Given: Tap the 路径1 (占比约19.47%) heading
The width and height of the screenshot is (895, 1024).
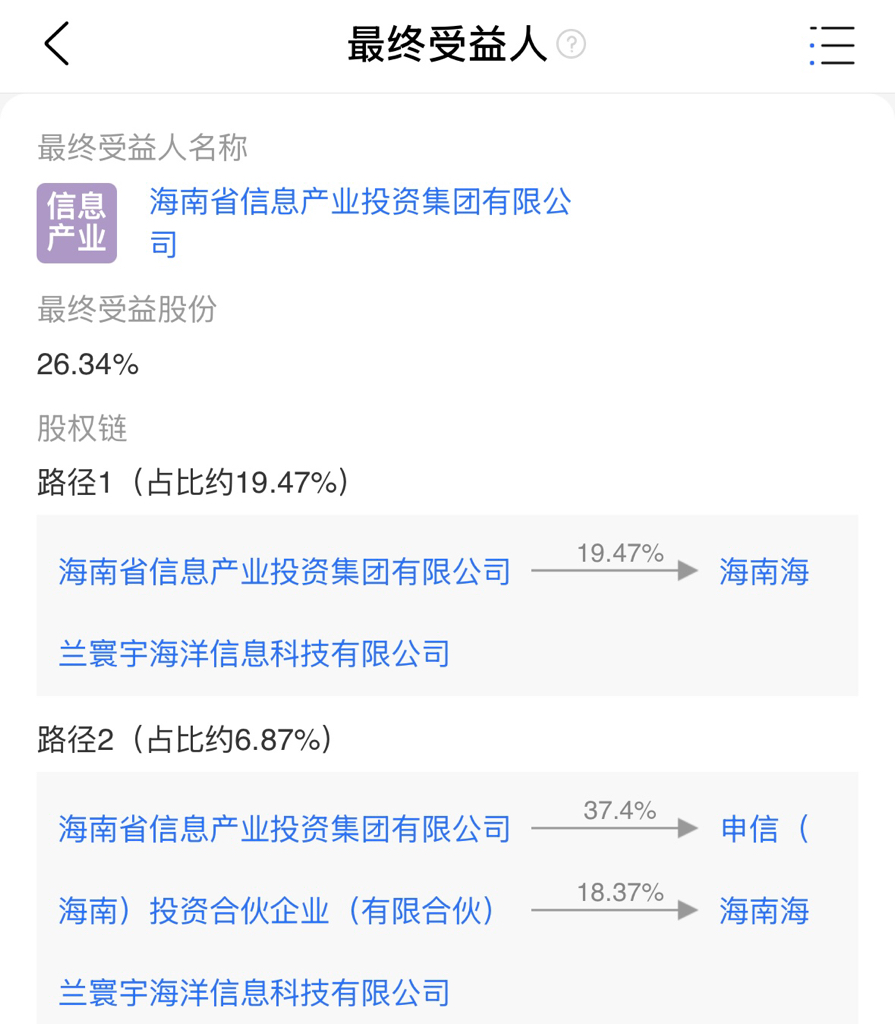Looking at the screenshot, I should pos(193,483).
